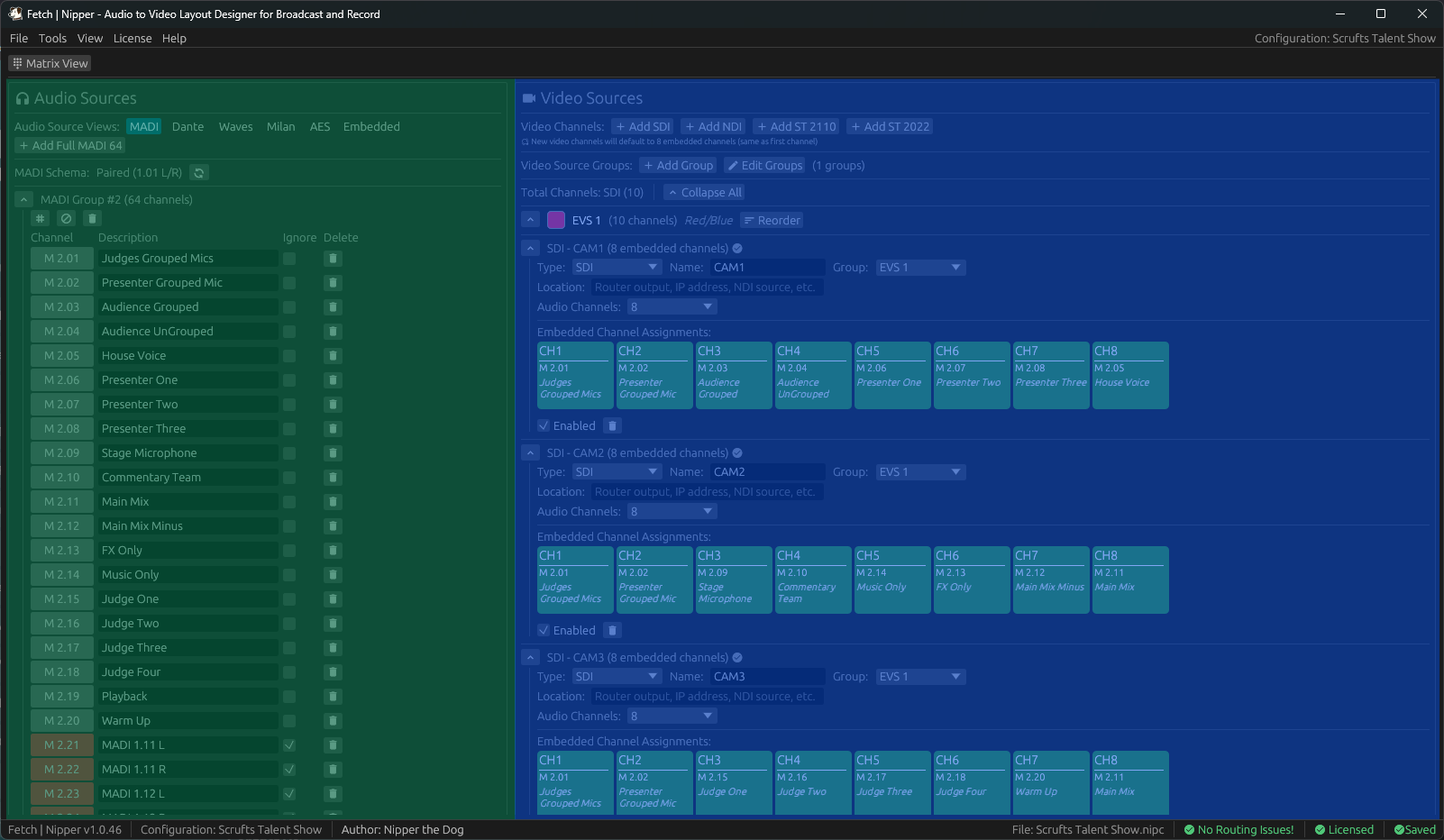Click Add Full MADI 64
Image resolution: width=1444 pixels, height=840 pixels.
pyautogui.click(x=69, y=145)
